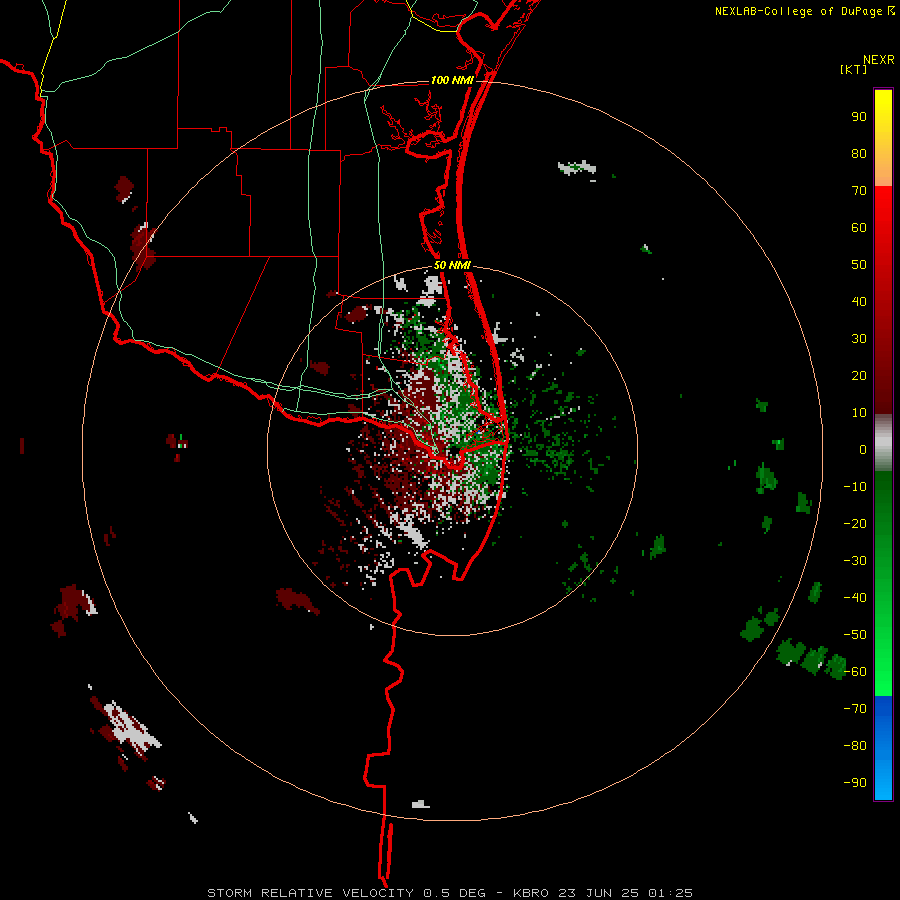Click the "23 JUN 25" date in the caption
Screen dimensions: 900x900
point(598,893)
